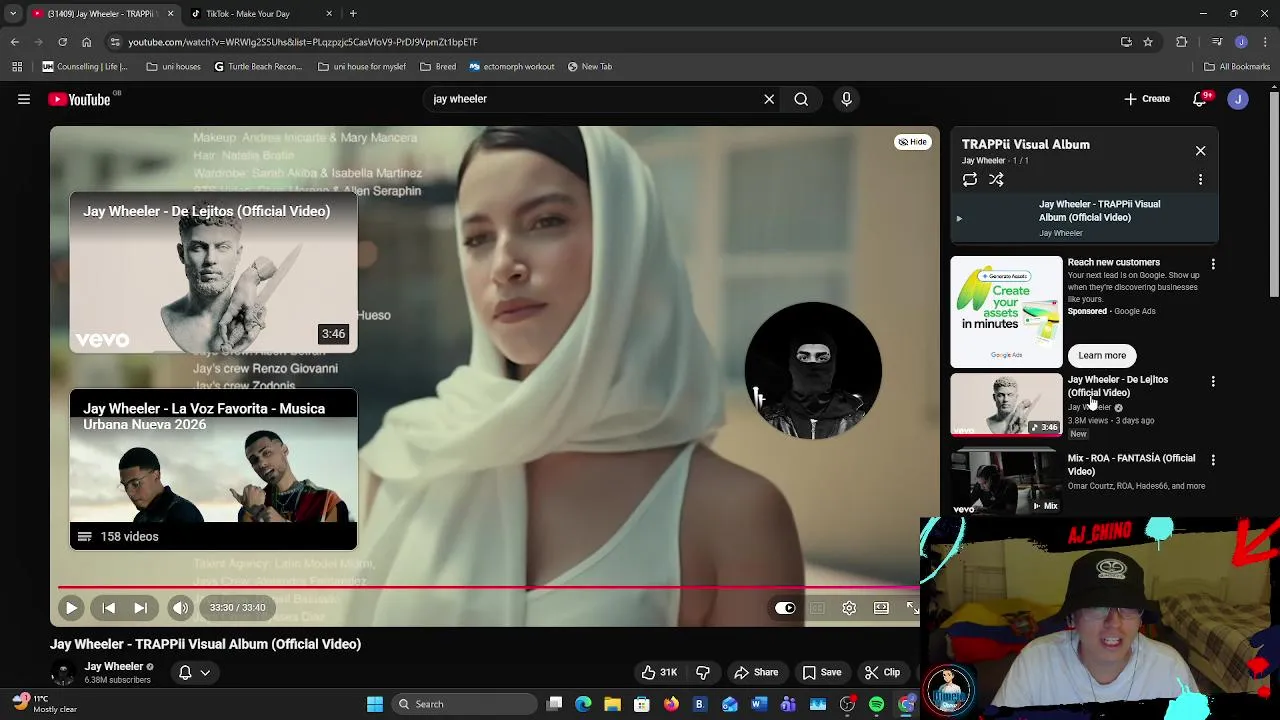Open Spotify from the taskbar
Screen dimensions: 1280x720
pyautogui.click(x=877, y=704)
